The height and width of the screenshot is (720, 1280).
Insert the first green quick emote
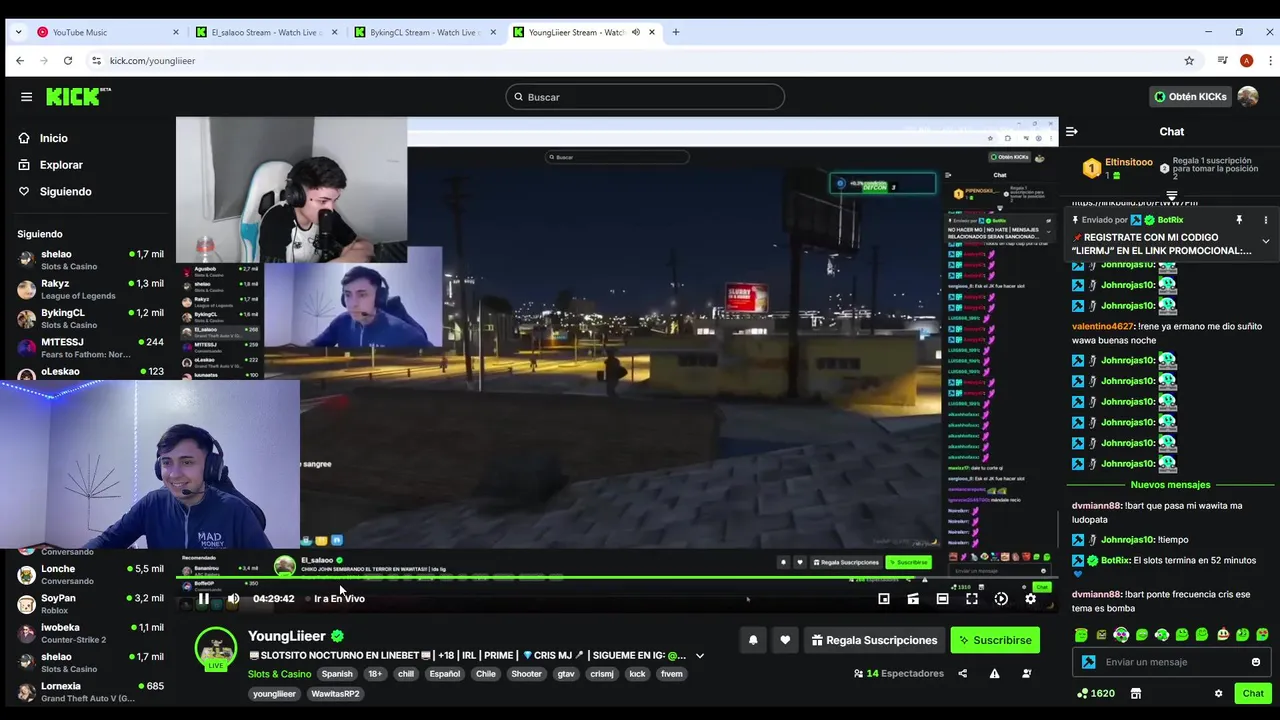(x=1081, y=635)
